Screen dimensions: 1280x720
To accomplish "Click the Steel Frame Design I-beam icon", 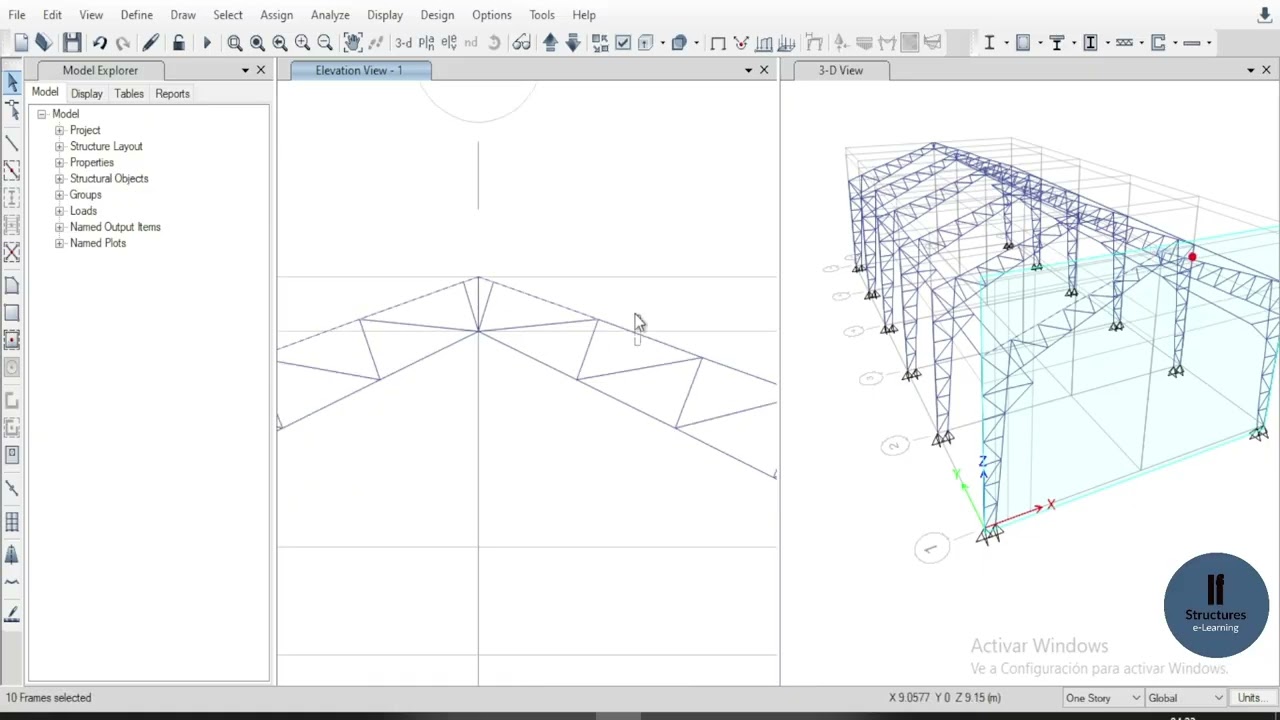I will tap(989, 42).
